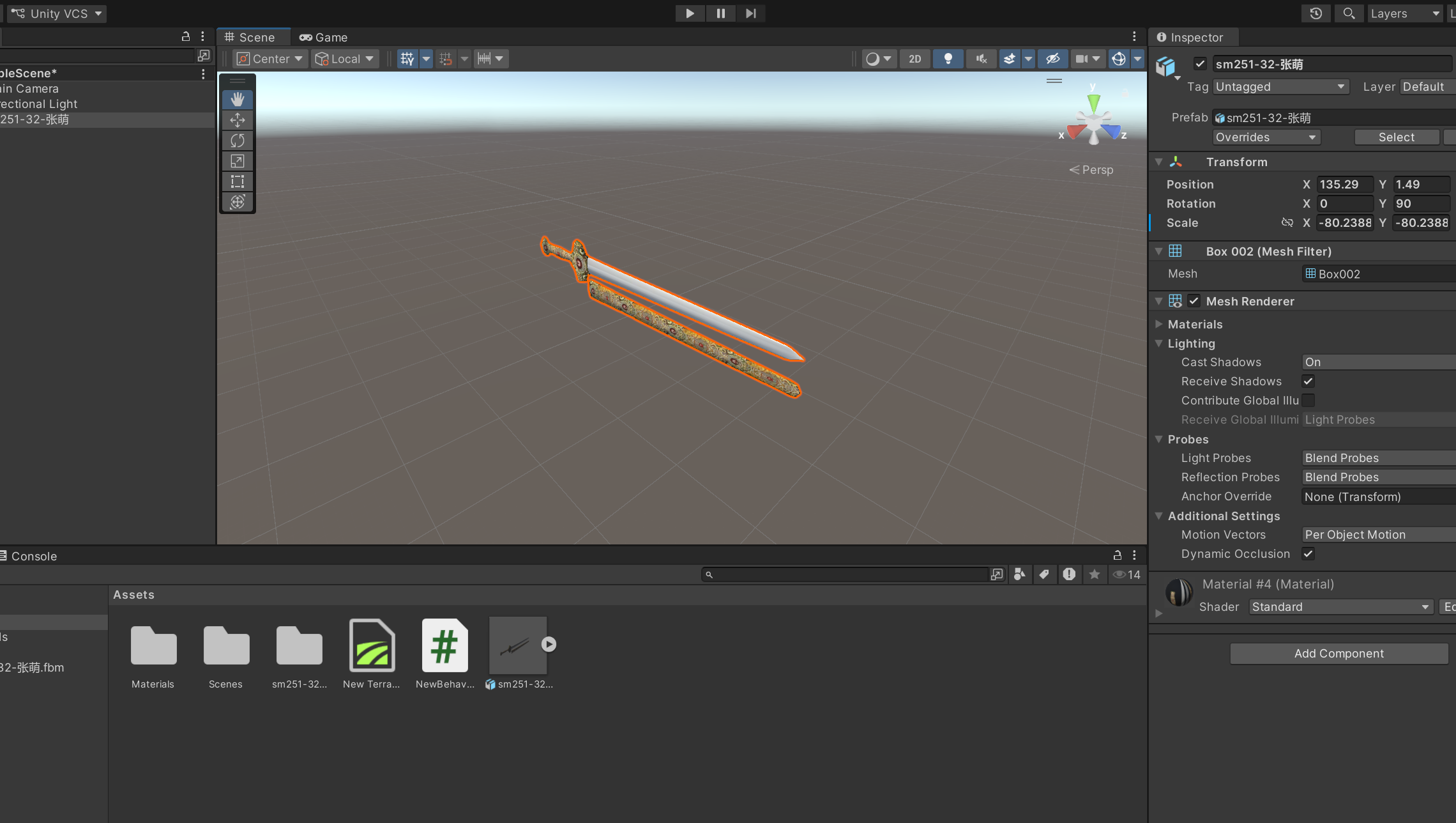The height and width of the screenshot is (823, 1456).
Task: Switch to the Game tab
Action: pos(323,37)
